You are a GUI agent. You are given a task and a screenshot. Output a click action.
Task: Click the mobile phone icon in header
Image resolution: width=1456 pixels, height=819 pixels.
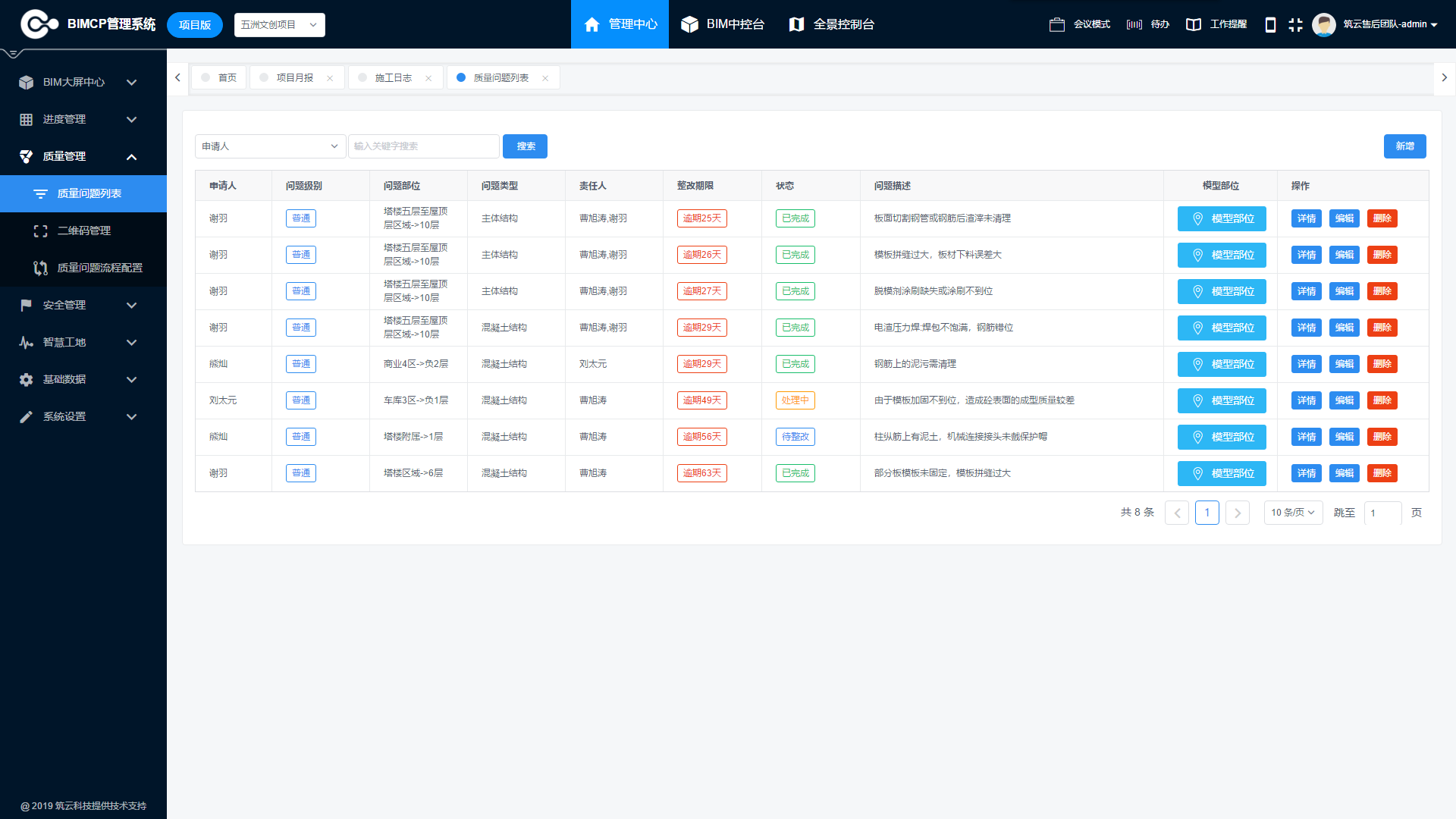1270,24
